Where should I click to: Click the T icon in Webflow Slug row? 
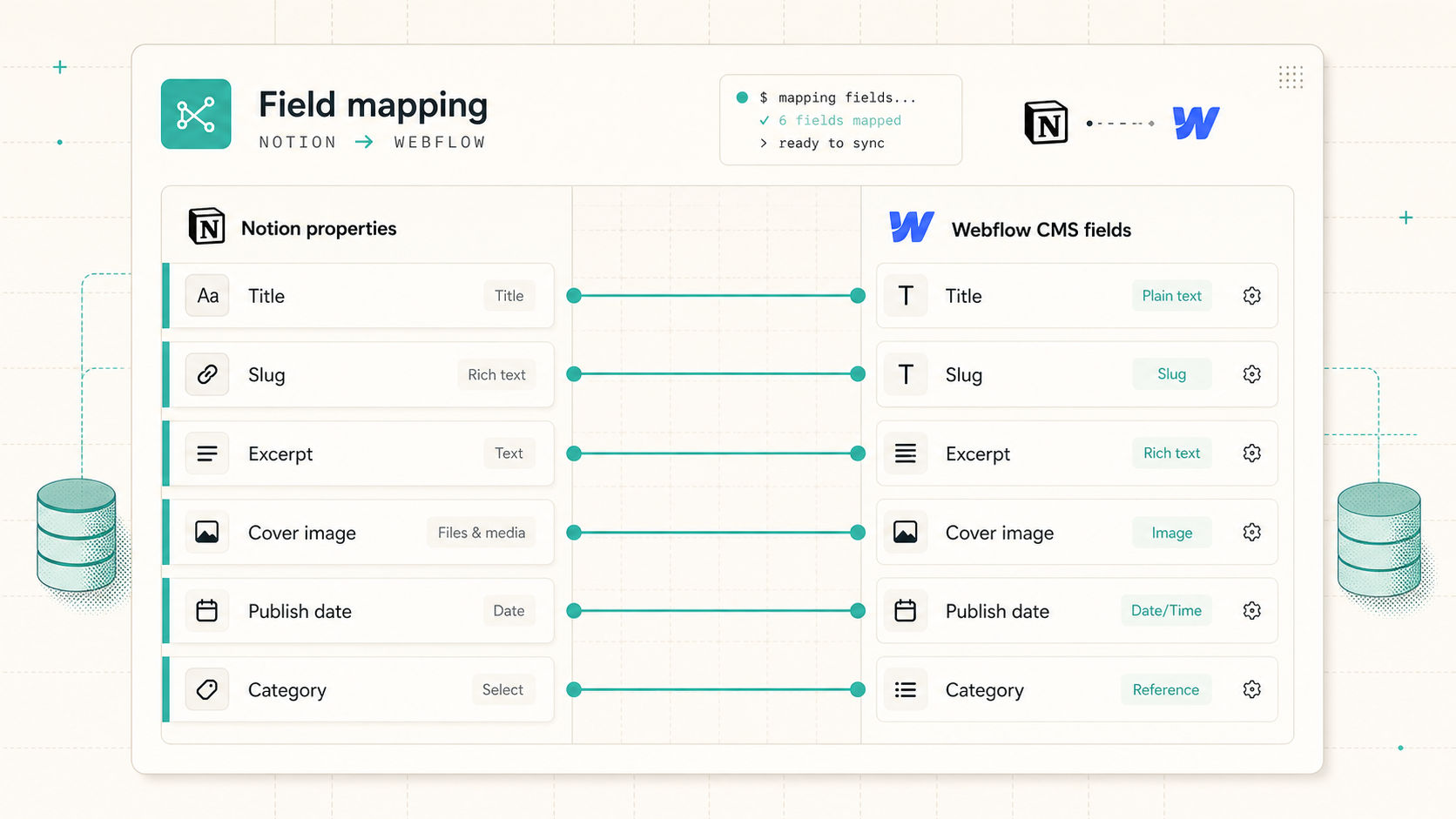click(x=906, y=374)
